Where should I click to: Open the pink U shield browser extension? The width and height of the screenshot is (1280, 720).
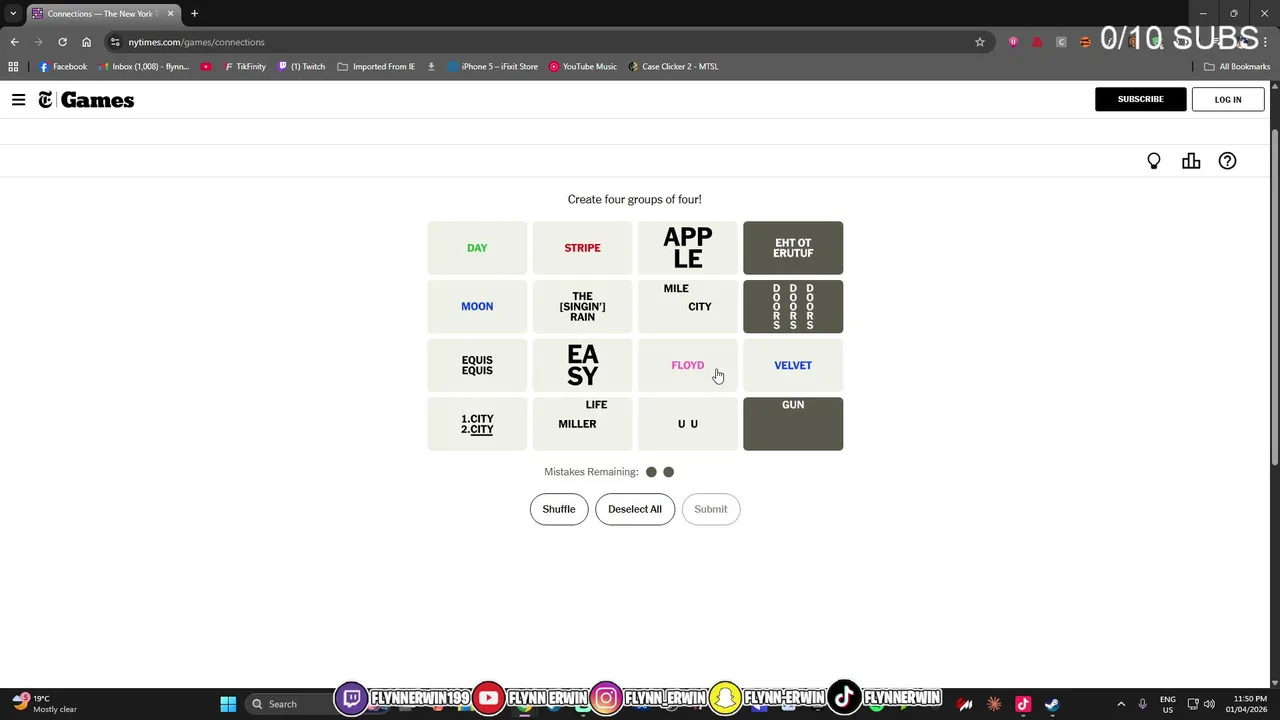1013,42
